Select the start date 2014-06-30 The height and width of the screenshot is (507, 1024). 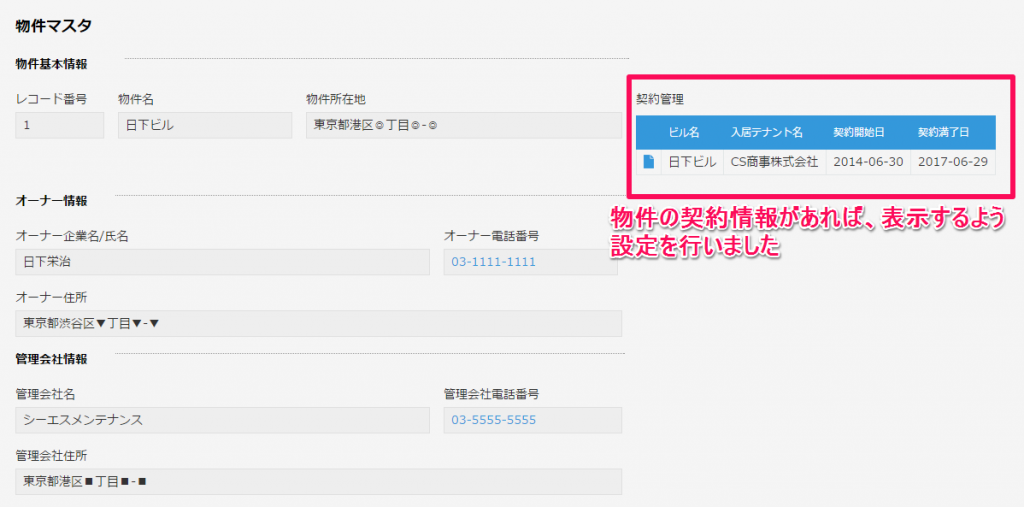(868, 162)
